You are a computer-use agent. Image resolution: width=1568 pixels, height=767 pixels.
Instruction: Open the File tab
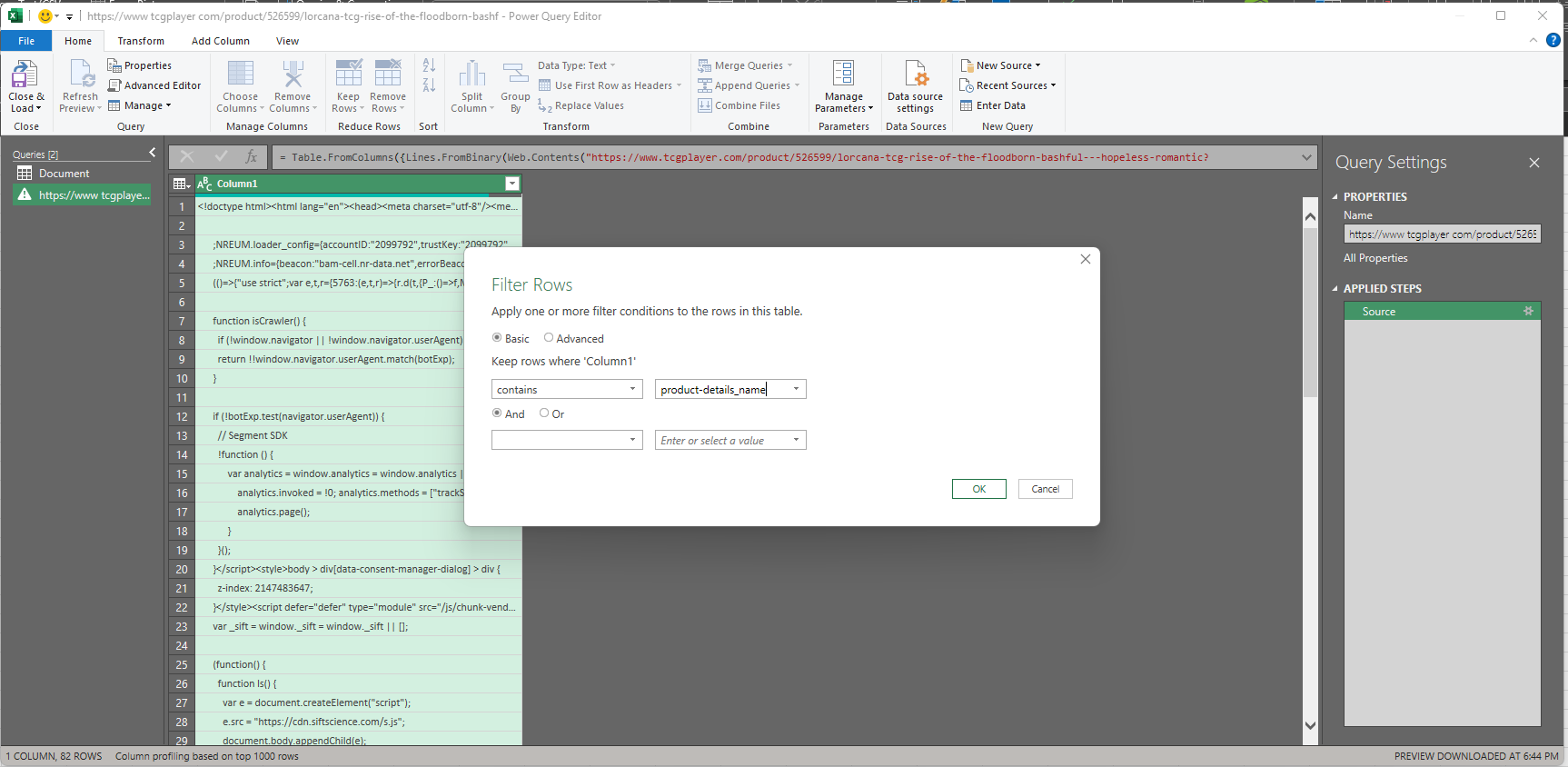[x=26, y=41]
